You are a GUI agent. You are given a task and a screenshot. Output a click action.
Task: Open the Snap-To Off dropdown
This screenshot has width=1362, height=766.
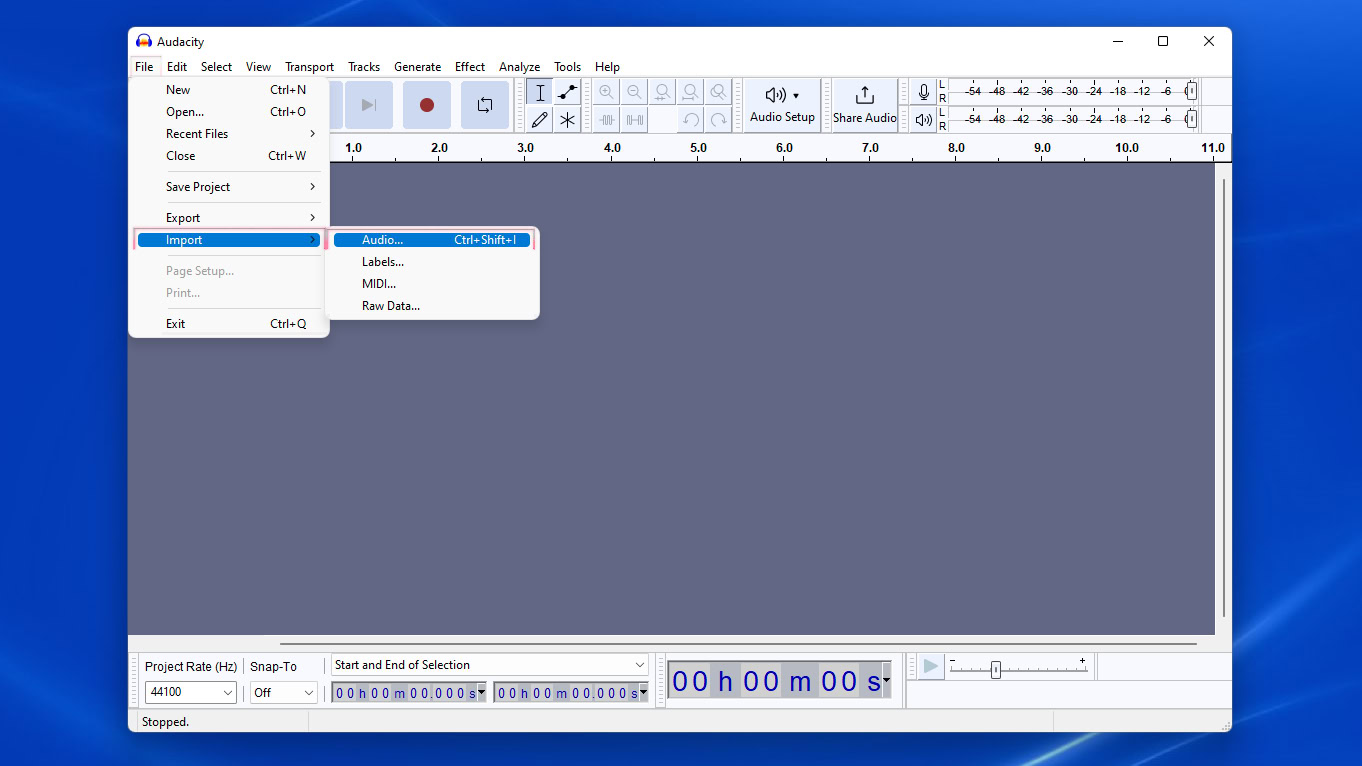[283, 692]
